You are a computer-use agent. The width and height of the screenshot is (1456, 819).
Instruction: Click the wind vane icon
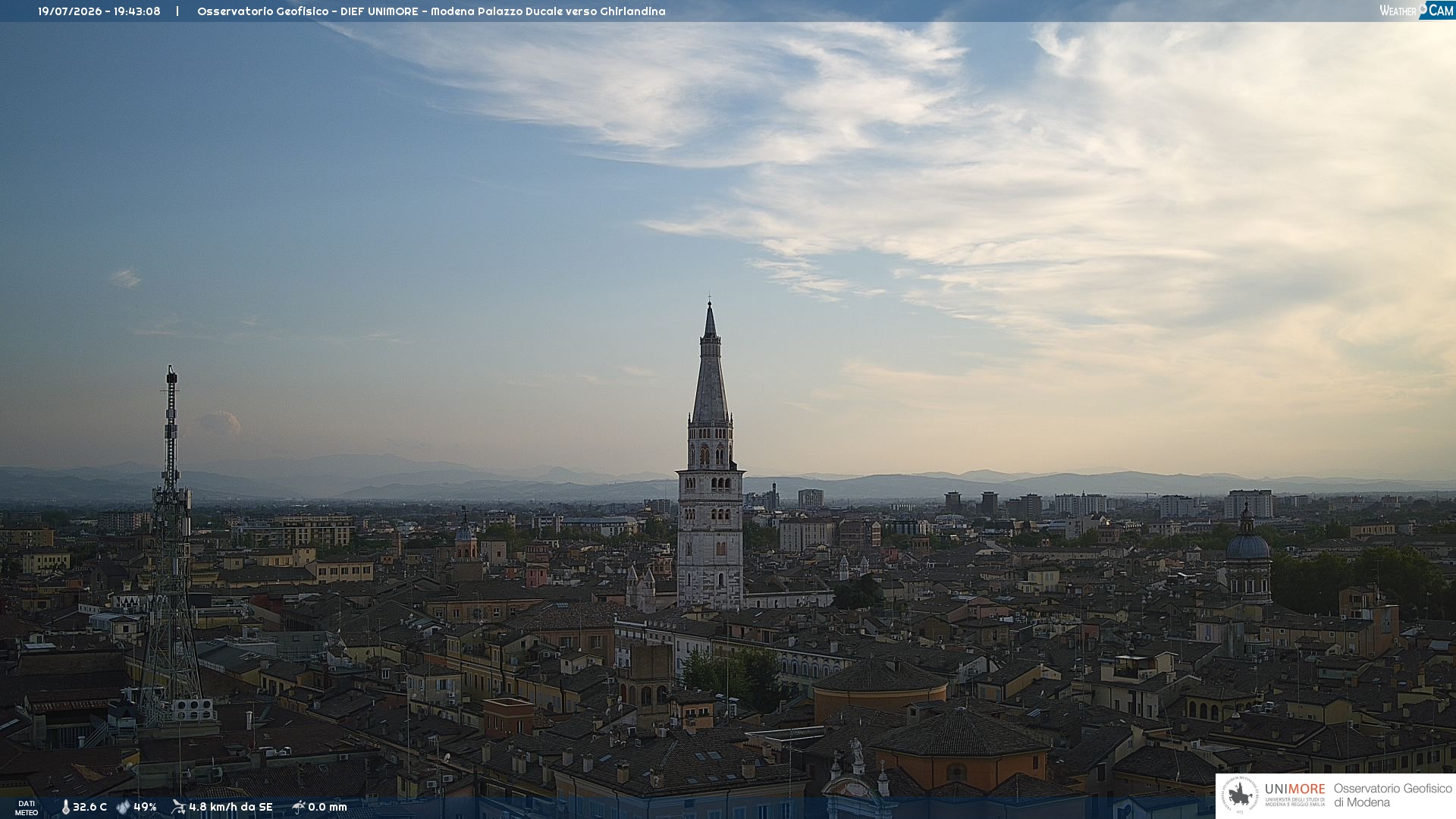(x=178, y=807)
